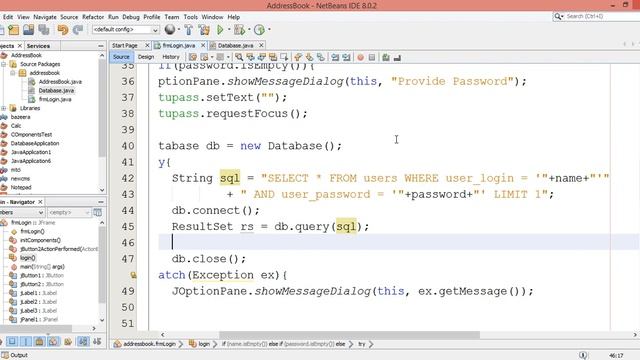This screenshot has width=640, height=360.
Task: Open the Navigator Members view dropdown
Action: click(22, 212)
